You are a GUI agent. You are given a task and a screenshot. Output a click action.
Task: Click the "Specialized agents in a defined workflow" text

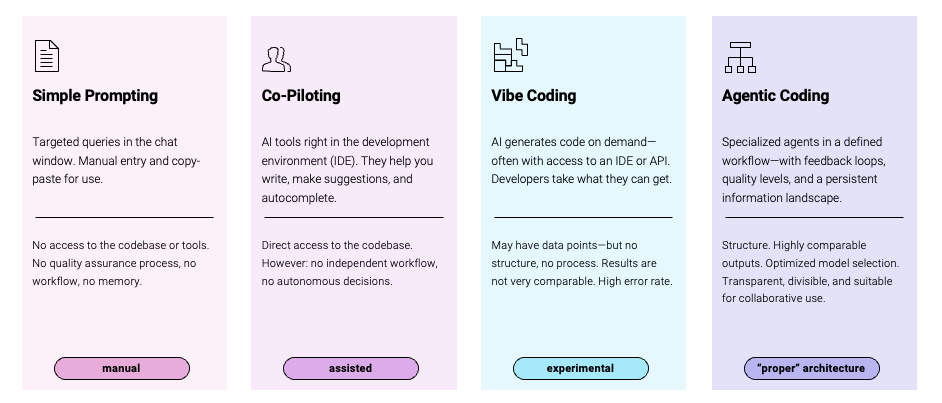pos(804,170)
